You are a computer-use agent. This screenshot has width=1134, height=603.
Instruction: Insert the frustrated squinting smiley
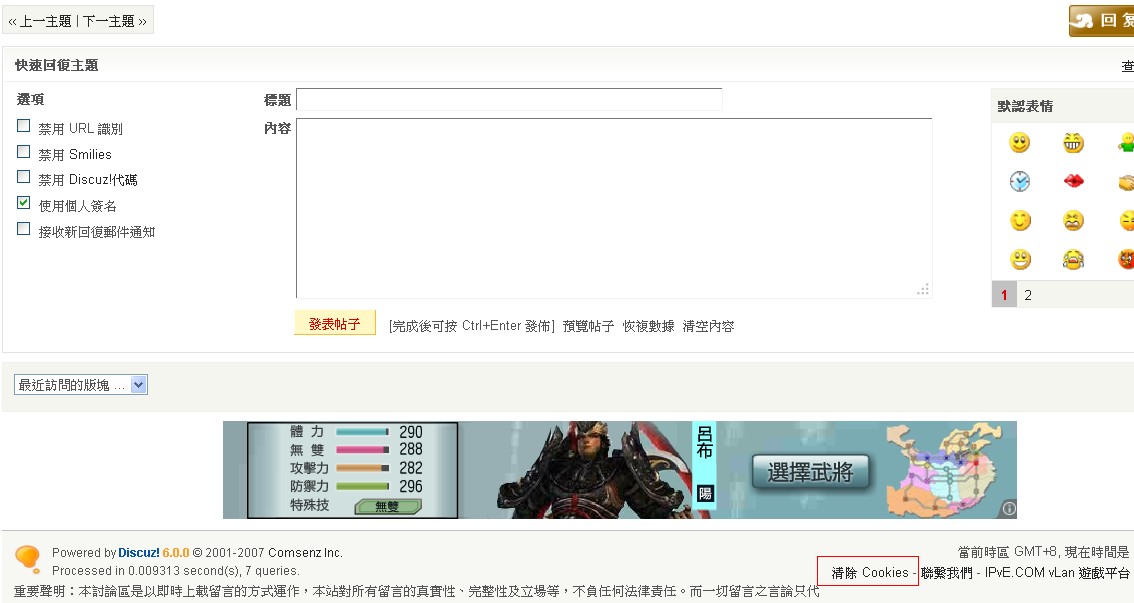click(1073, 220)
